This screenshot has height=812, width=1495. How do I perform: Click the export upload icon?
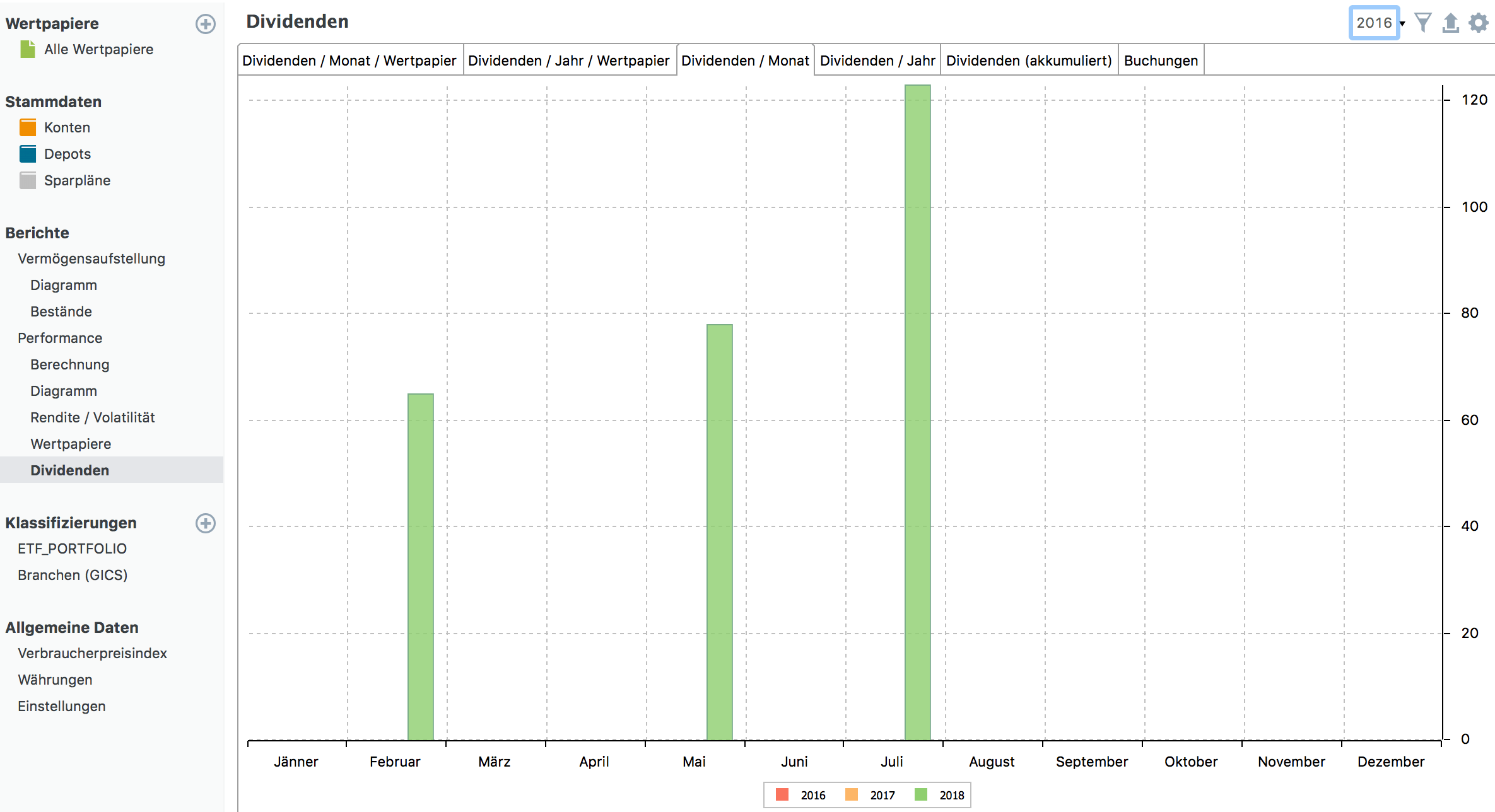tap(1451, 23)
